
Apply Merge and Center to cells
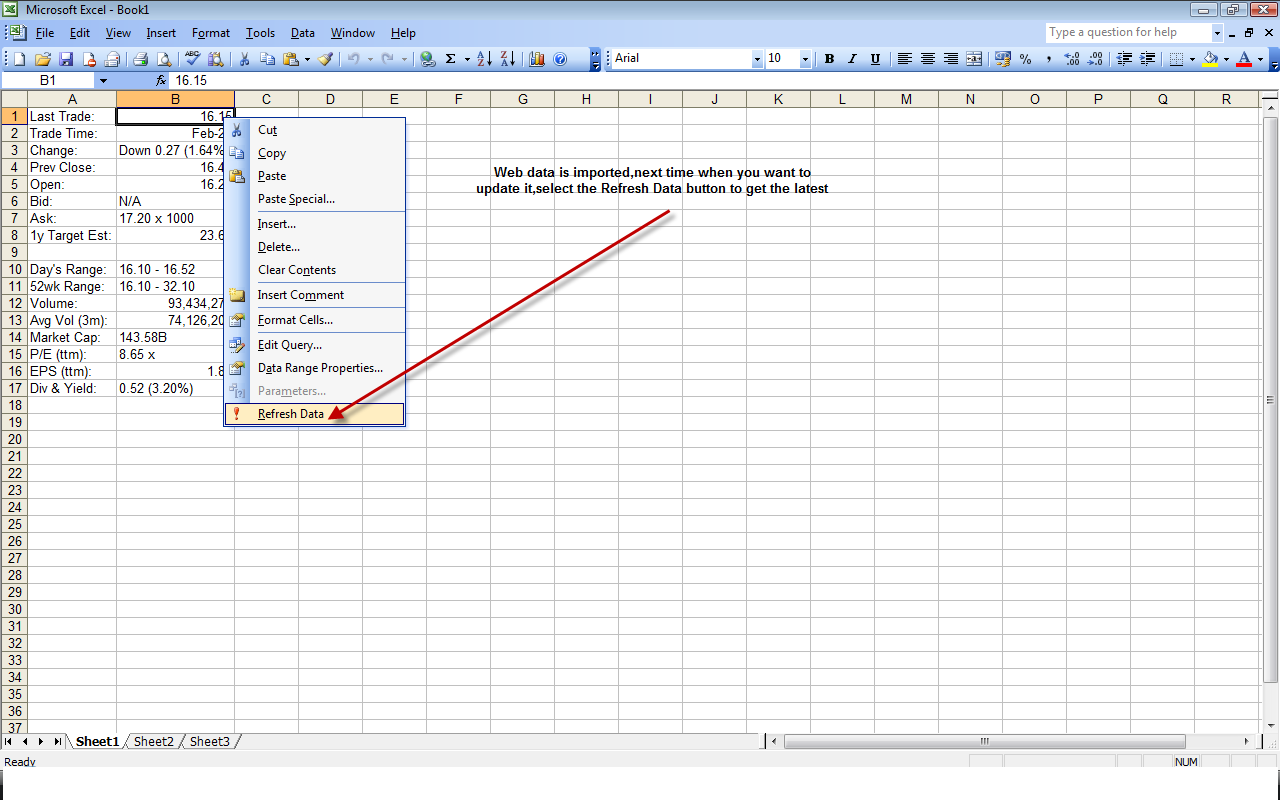coord(974,59)
